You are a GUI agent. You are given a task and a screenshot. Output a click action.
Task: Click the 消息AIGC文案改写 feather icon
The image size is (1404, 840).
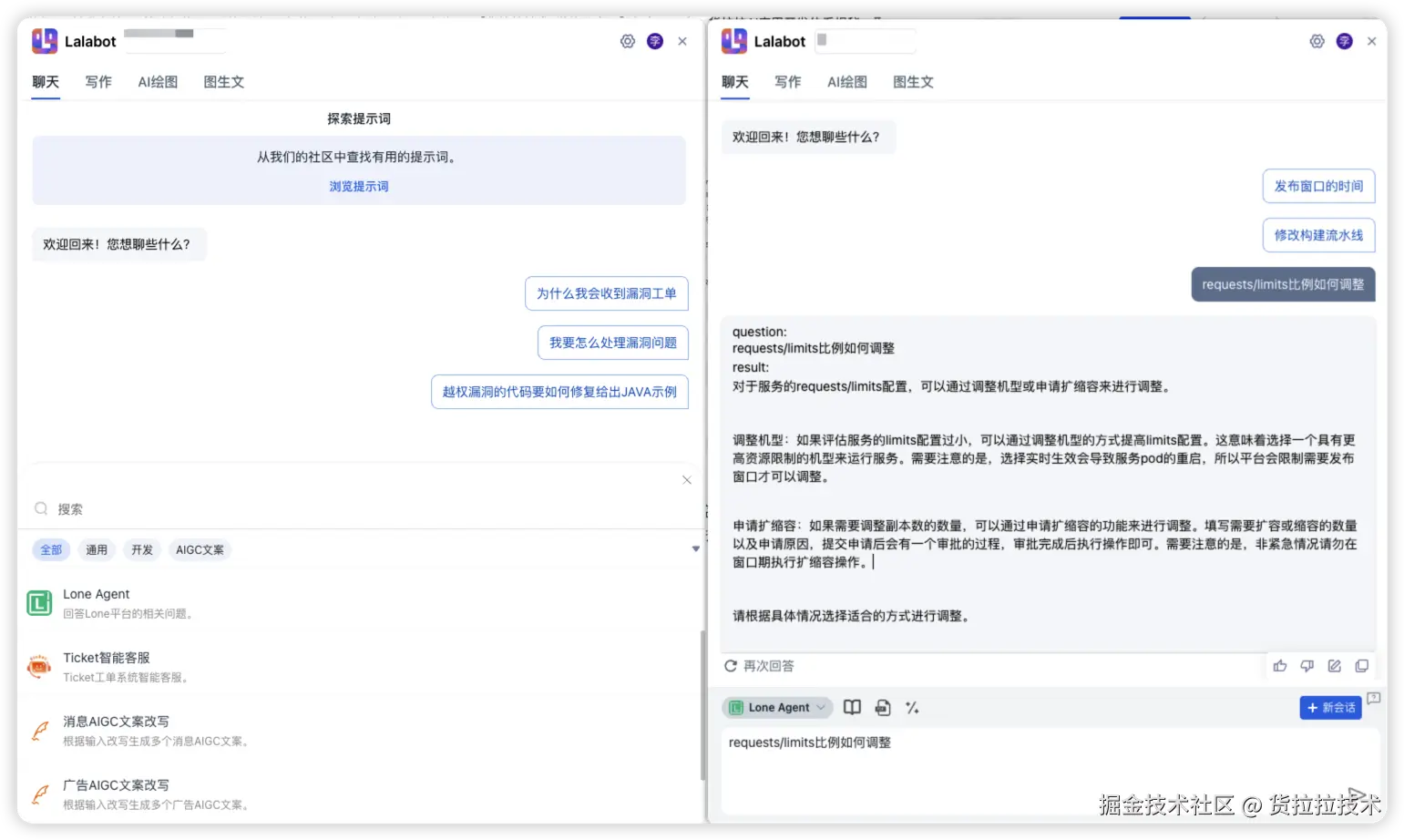39,731
